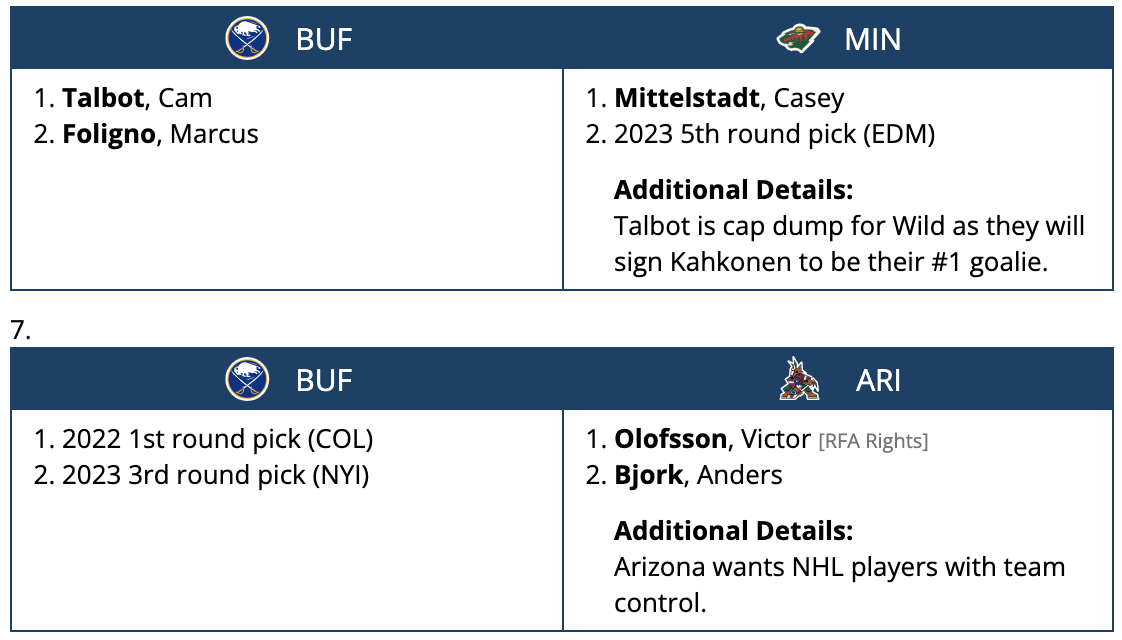Open Marcus Foligno's player link
The height and width of the screenshot is (640, 1122).
tap(160, 134)
